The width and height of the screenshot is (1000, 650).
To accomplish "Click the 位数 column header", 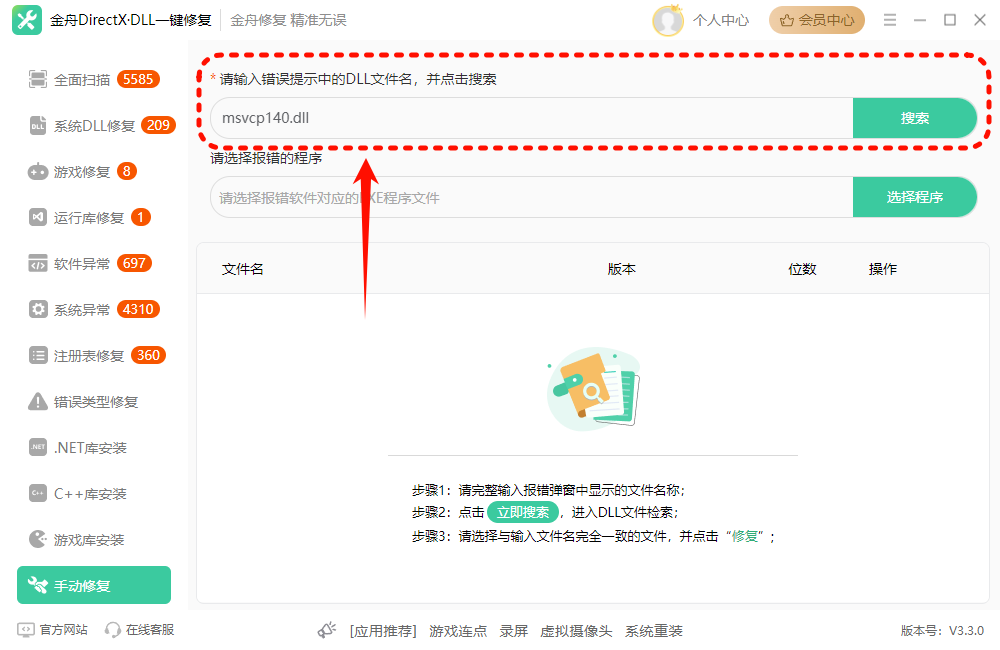I will click(802, 269).
